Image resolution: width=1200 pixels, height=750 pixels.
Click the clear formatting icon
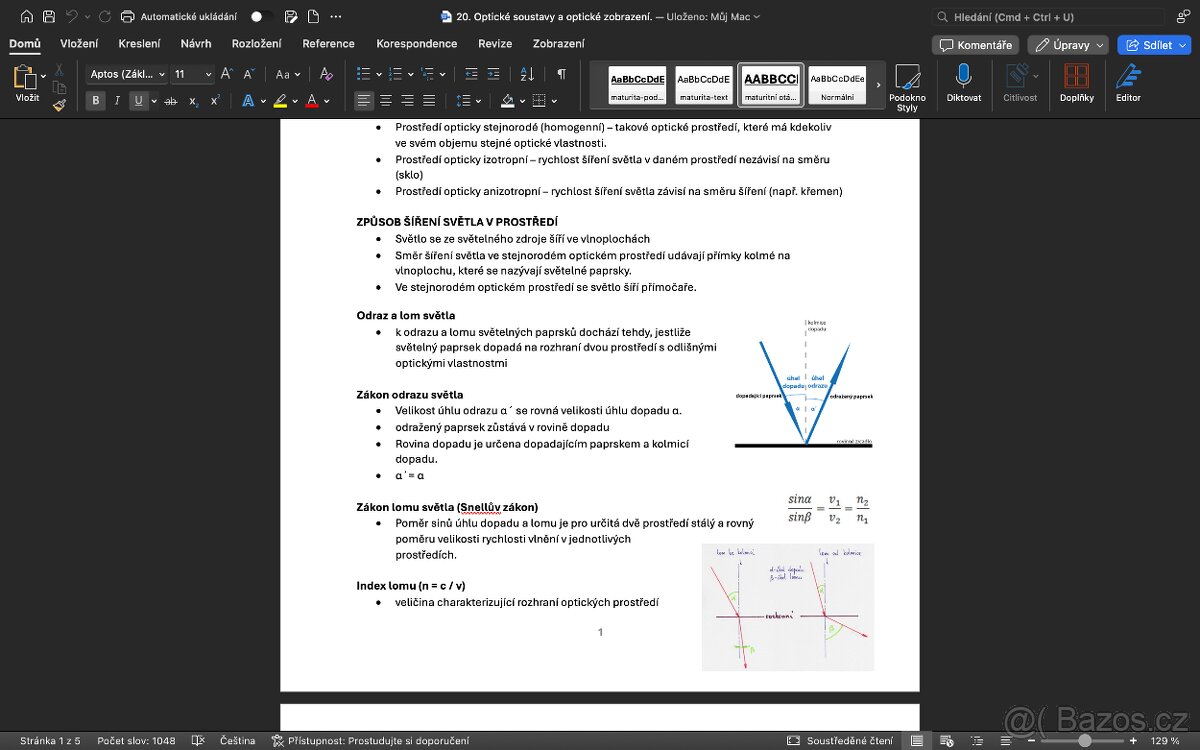point(325,74)
